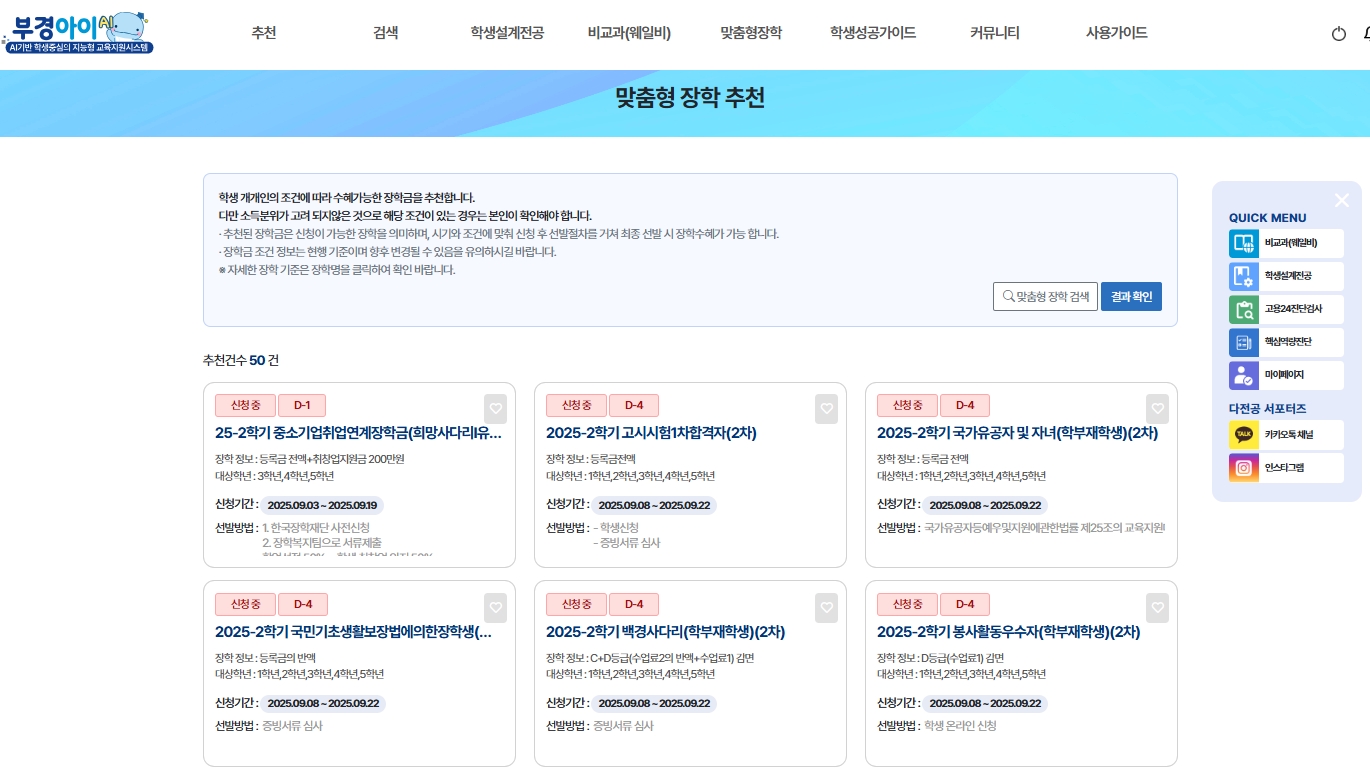Toggle heart on 봉사활동우수자(학부재학생)(2차) card

(1158, 607)
